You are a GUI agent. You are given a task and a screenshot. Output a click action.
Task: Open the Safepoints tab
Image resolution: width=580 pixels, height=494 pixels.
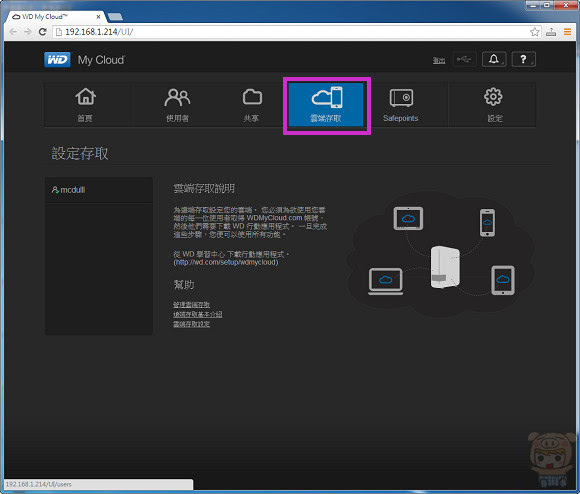(401, 105)
